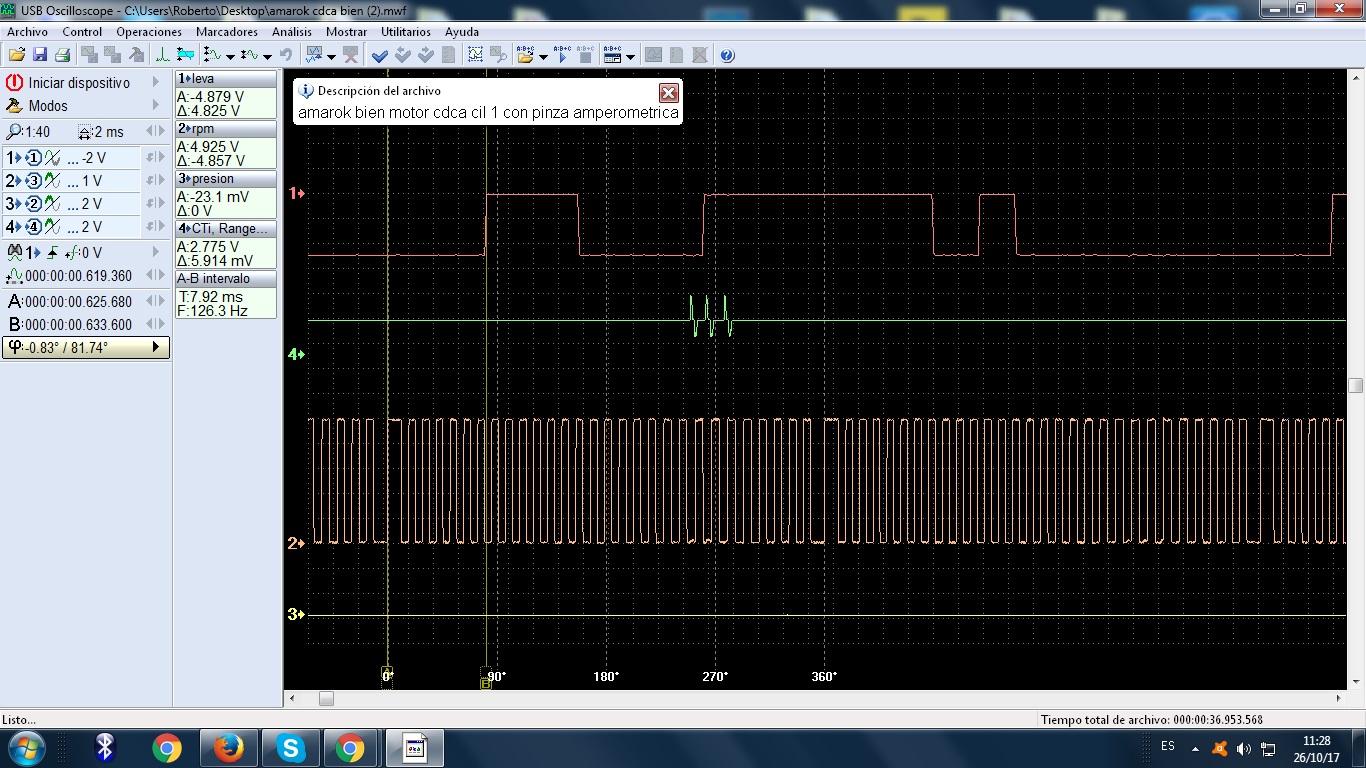Click the blue help question mark icon
The width and height of the screenshot is (1366, 768).
point(727,55)
